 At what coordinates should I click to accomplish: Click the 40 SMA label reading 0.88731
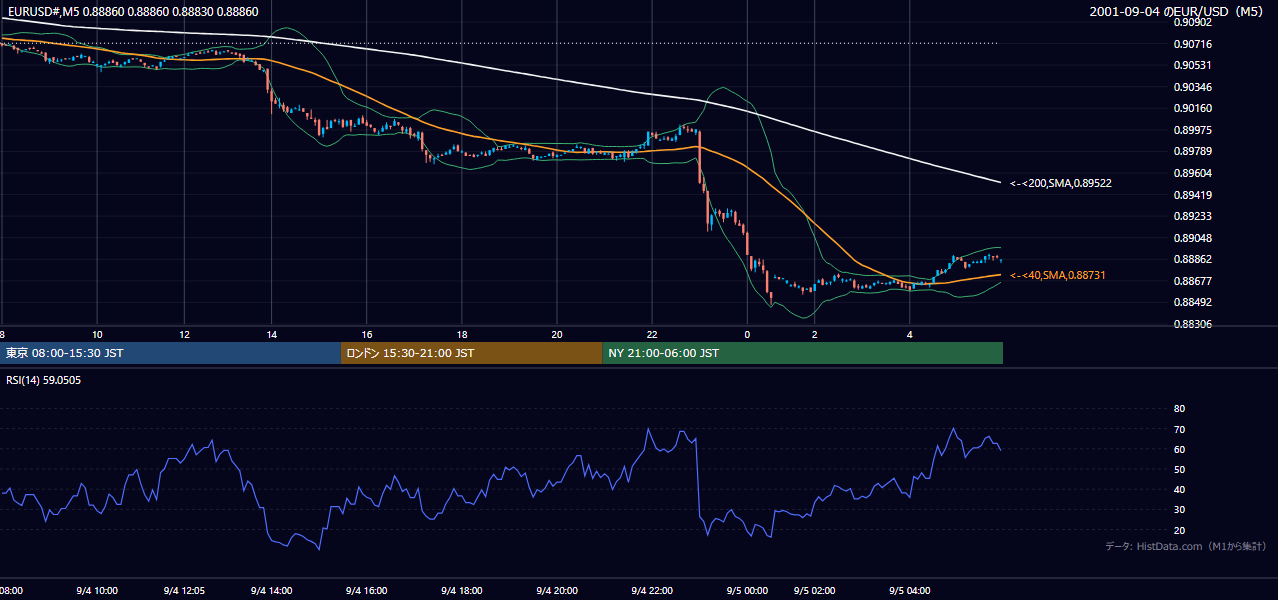pyautogui.click(x=1058, y=275)
